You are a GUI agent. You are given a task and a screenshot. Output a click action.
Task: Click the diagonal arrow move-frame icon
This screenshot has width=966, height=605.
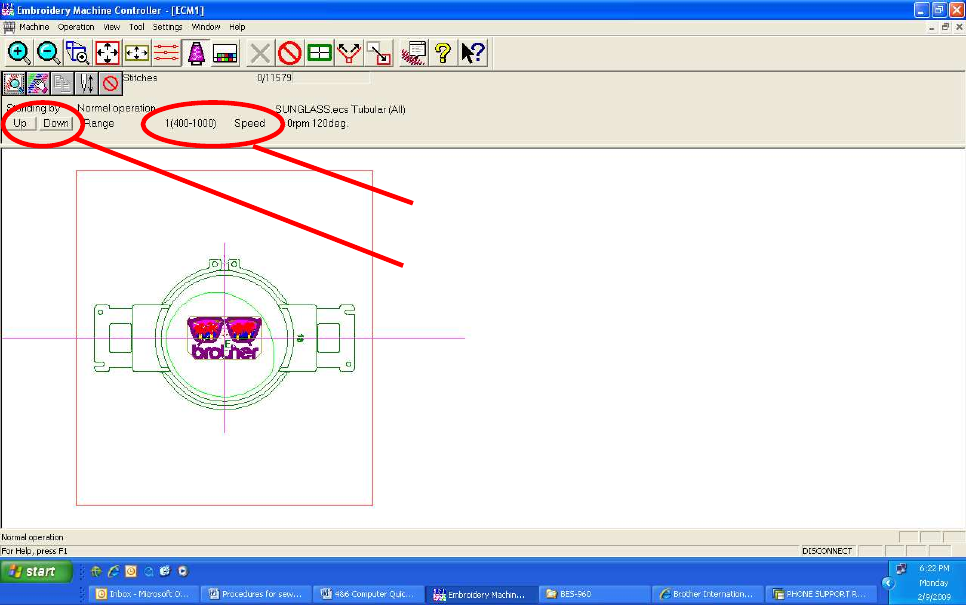pos(378,53)
